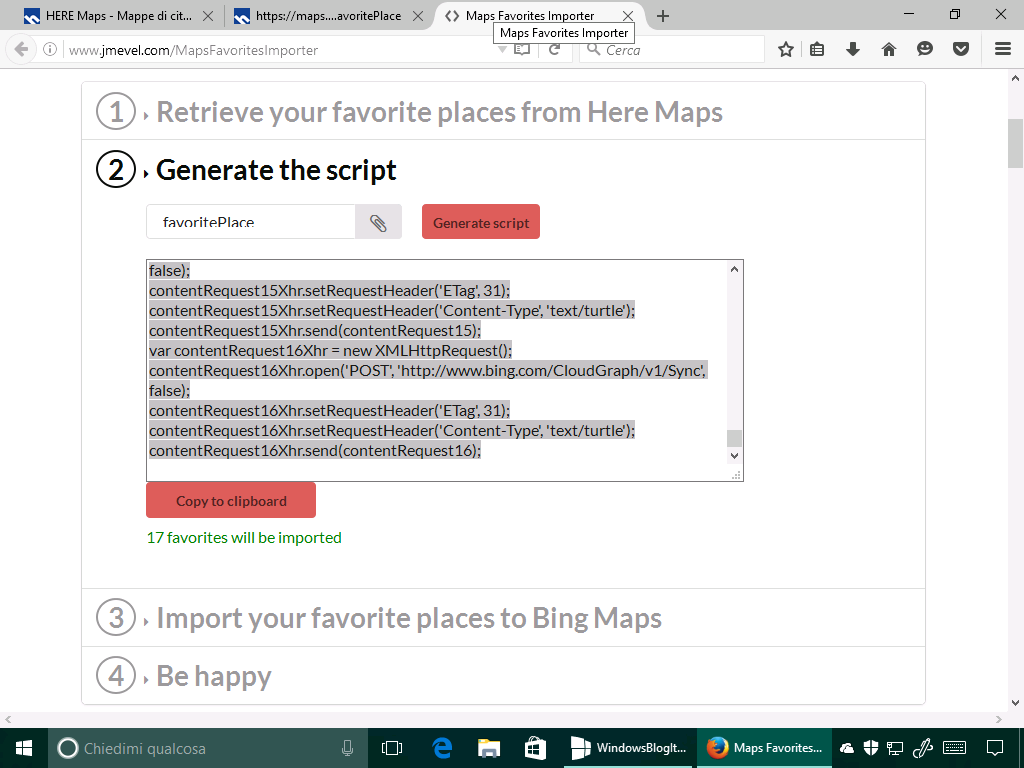Screen dimensions: 1024x768
Task: Switch to WindowsBlogIt taskbar window
Action: click(x=628, y=748)
